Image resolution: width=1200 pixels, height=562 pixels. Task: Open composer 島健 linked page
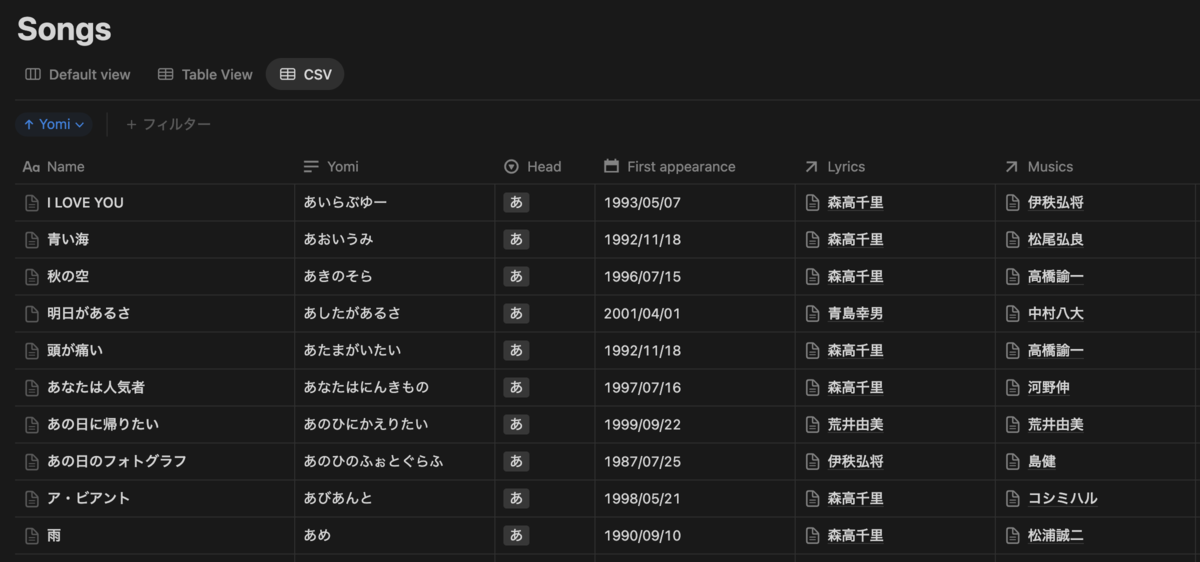click(1042, 461)
